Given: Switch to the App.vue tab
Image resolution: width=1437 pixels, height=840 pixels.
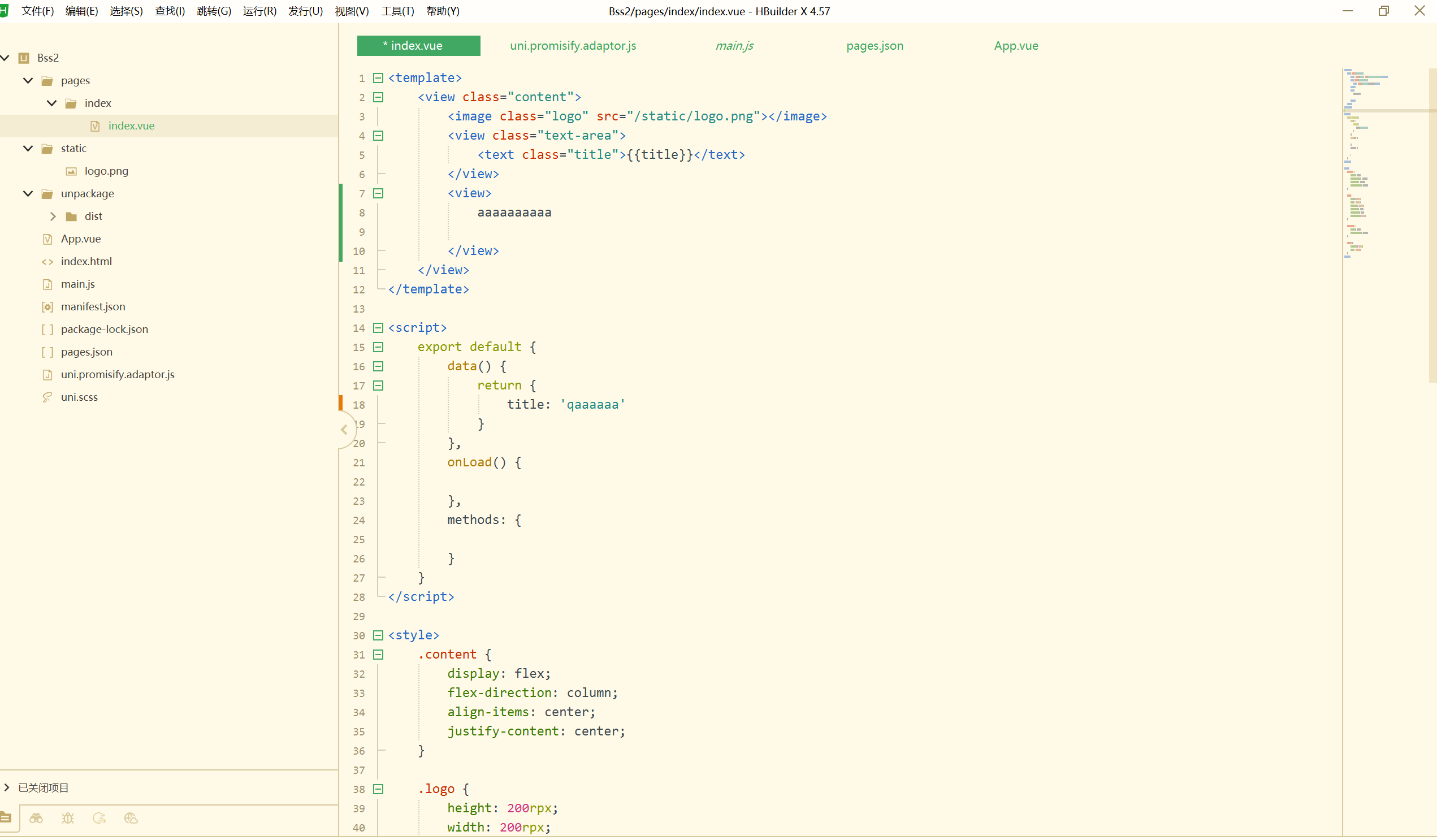Looking at the screenshot, I should [x=1016, y=46].
